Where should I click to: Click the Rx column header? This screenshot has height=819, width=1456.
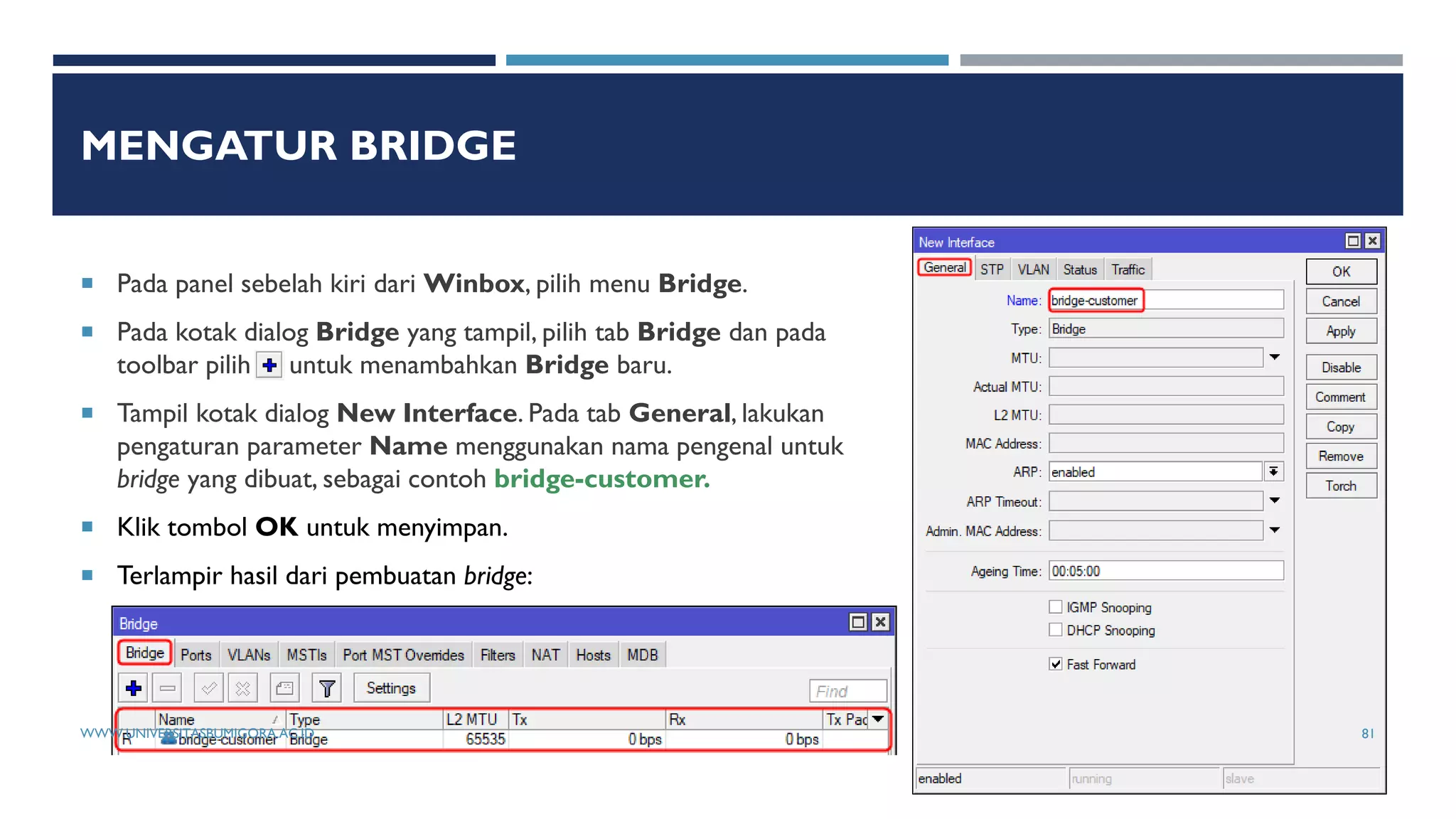(744, 719)
